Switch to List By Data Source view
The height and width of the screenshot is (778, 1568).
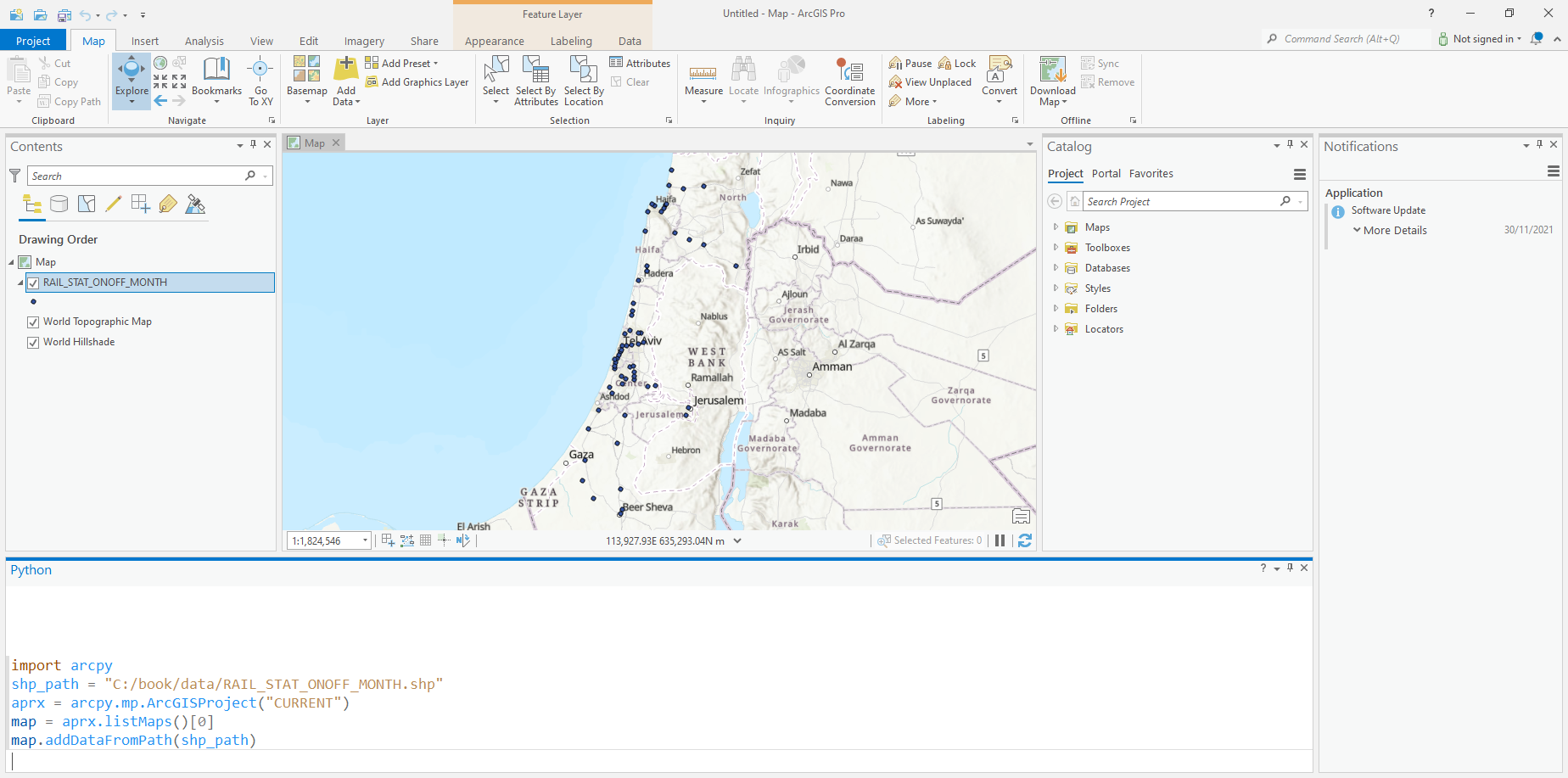(x=59, y=204)
